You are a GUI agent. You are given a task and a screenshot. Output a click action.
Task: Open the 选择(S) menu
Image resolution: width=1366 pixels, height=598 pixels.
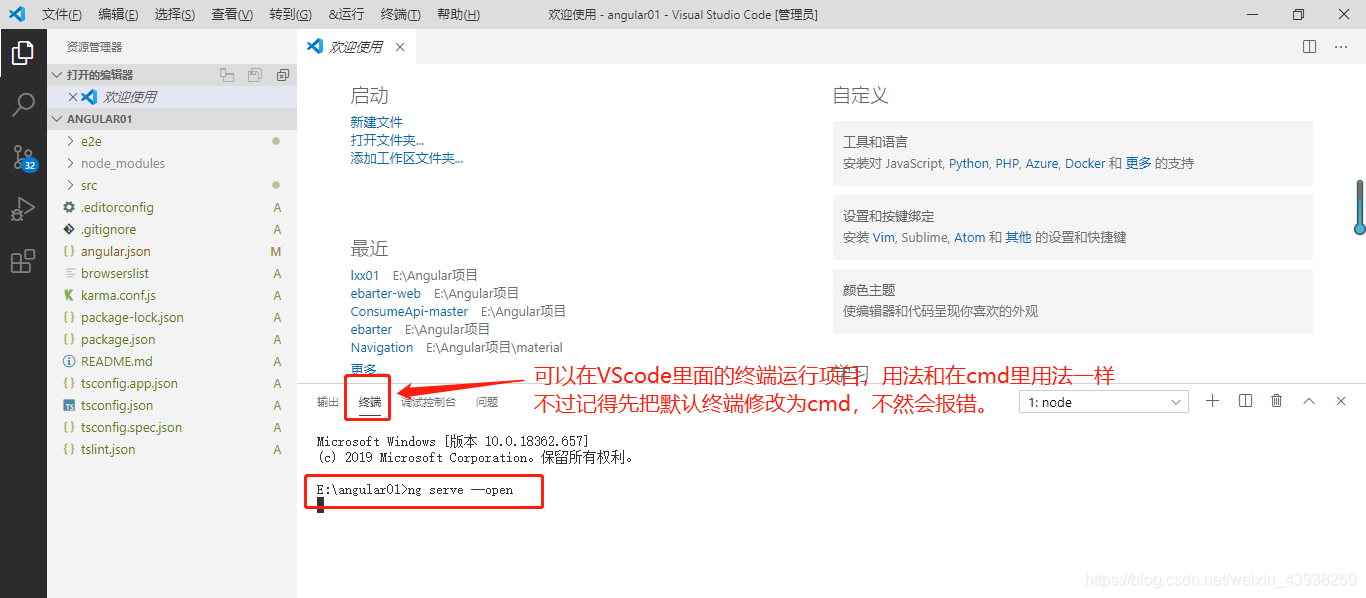click(176, 15)
